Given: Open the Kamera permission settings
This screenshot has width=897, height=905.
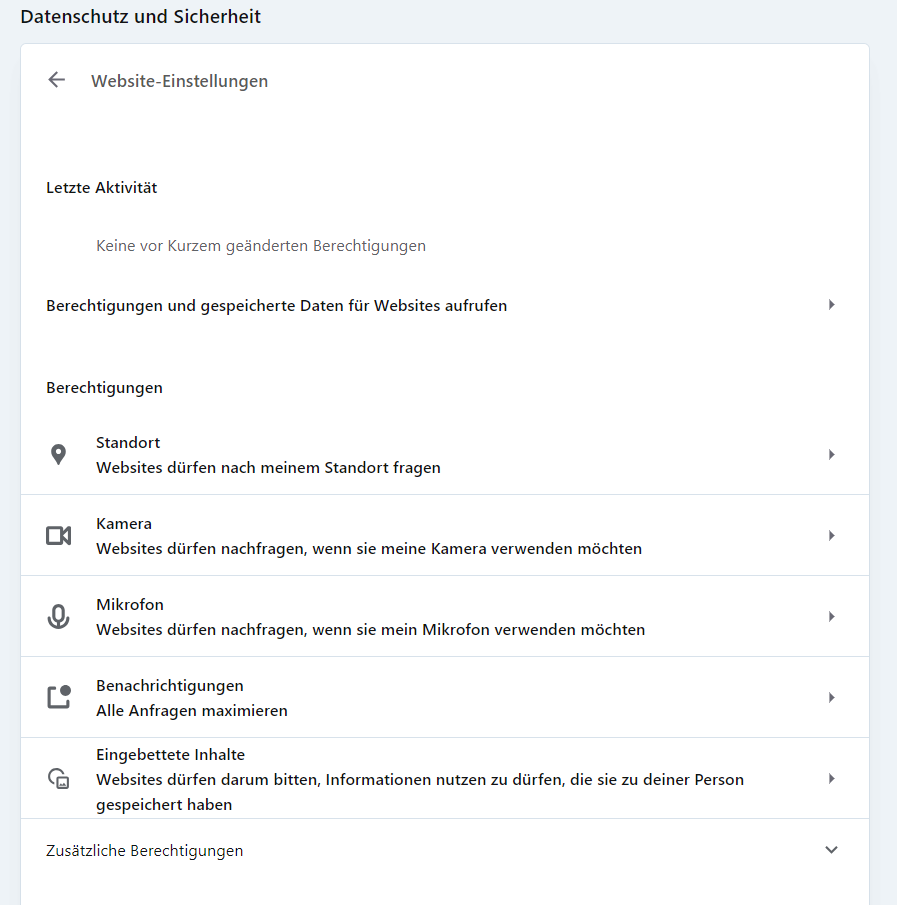Looking at the screenshot, I should coord(444,535).
